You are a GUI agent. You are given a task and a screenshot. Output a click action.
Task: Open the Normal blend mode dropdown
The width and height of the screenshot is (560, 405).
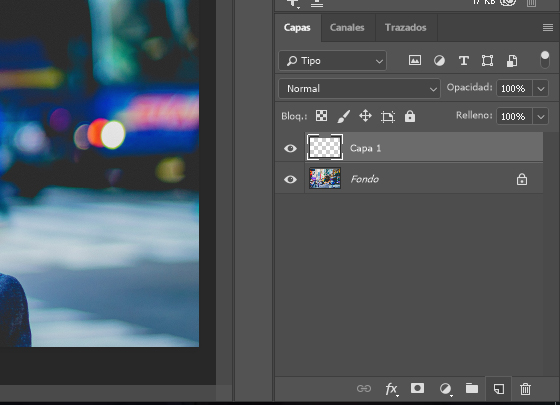359,89
